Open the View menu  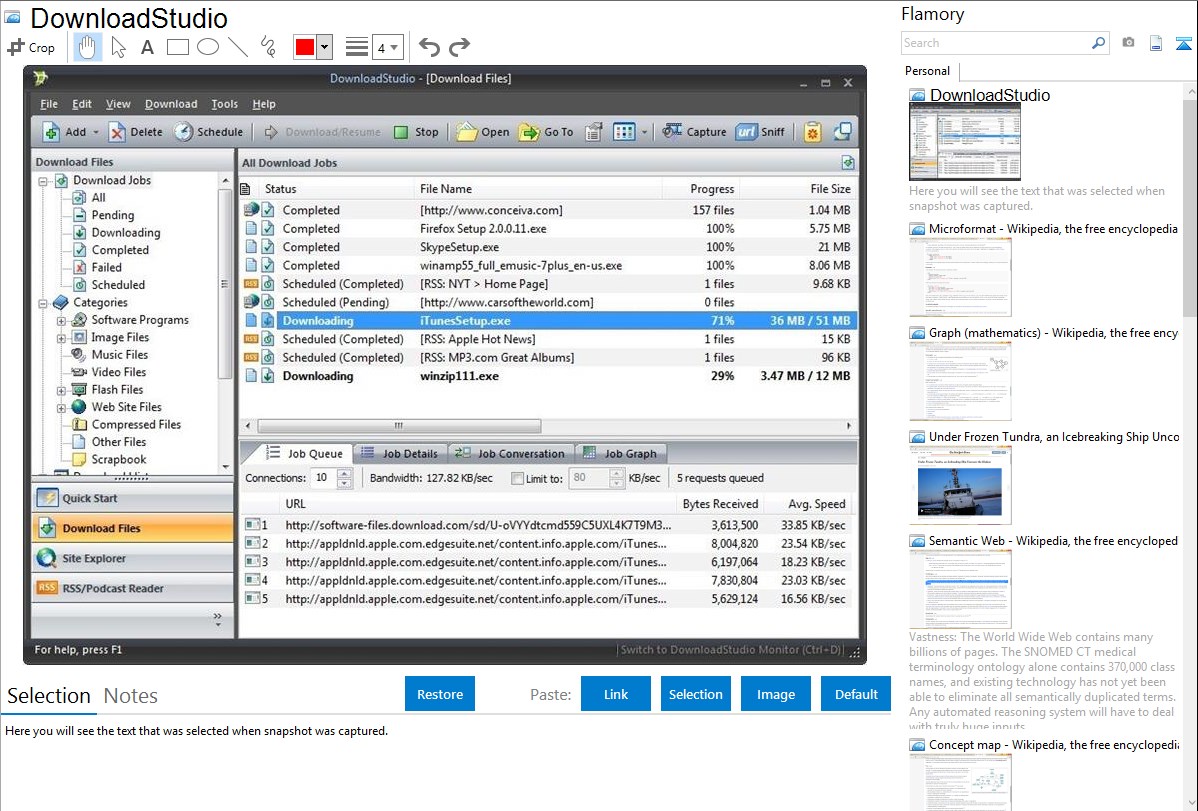(118, 104)
